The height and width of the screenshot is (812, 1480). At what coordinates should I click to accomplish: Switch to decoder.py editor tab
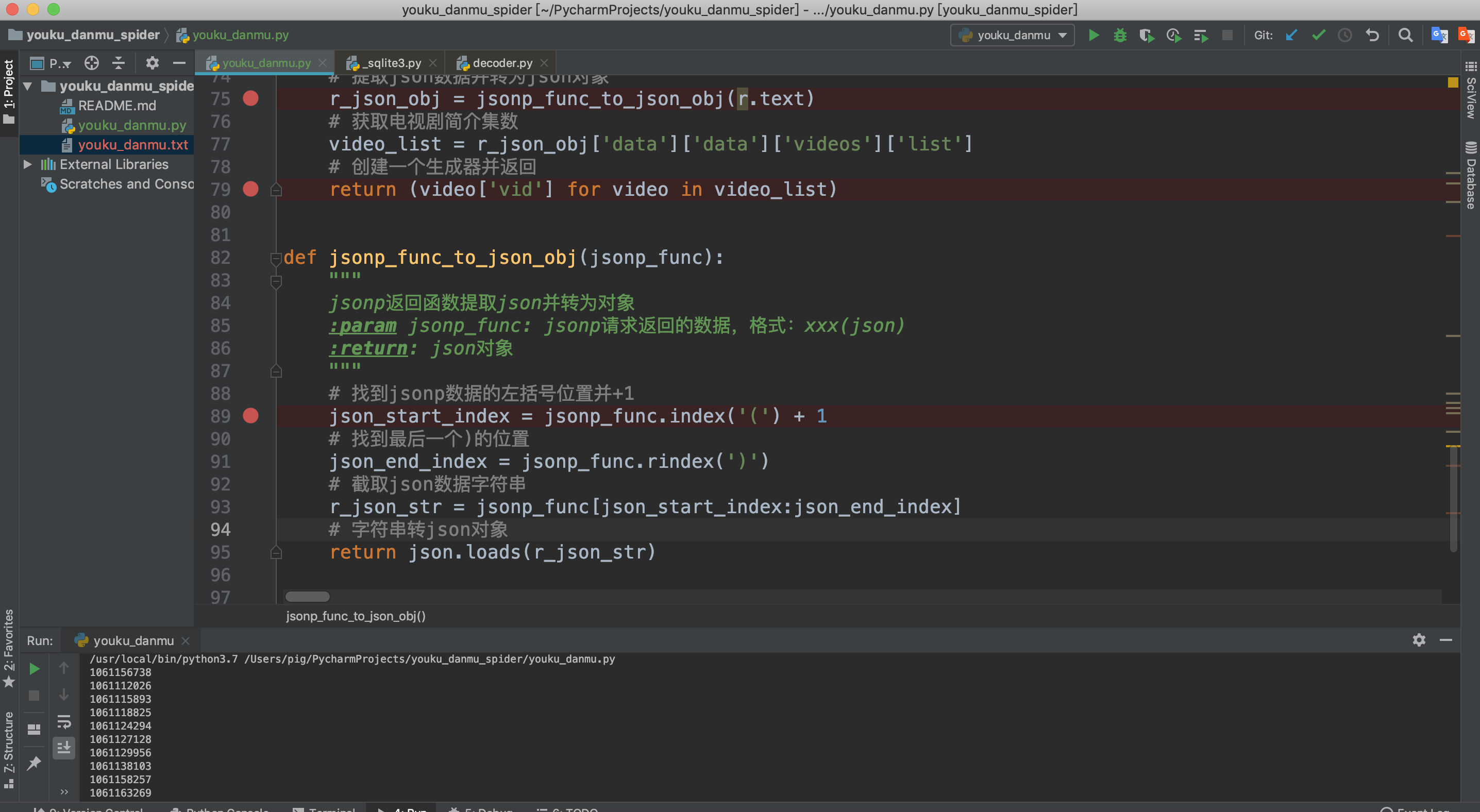pyautogui.click(x=501, y=62)
